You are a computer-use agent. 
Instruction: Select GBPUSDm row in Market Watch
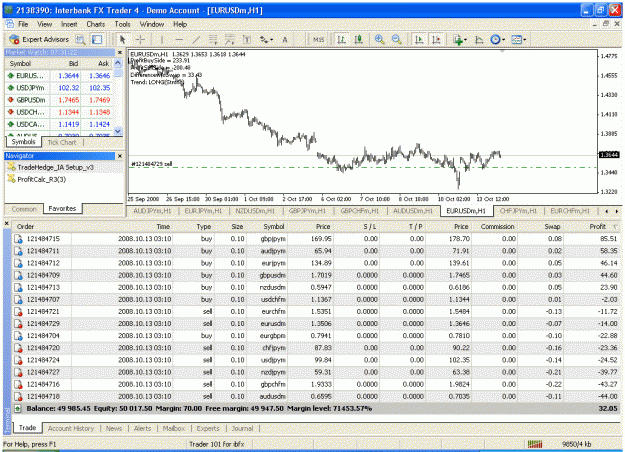click(59, 100)
